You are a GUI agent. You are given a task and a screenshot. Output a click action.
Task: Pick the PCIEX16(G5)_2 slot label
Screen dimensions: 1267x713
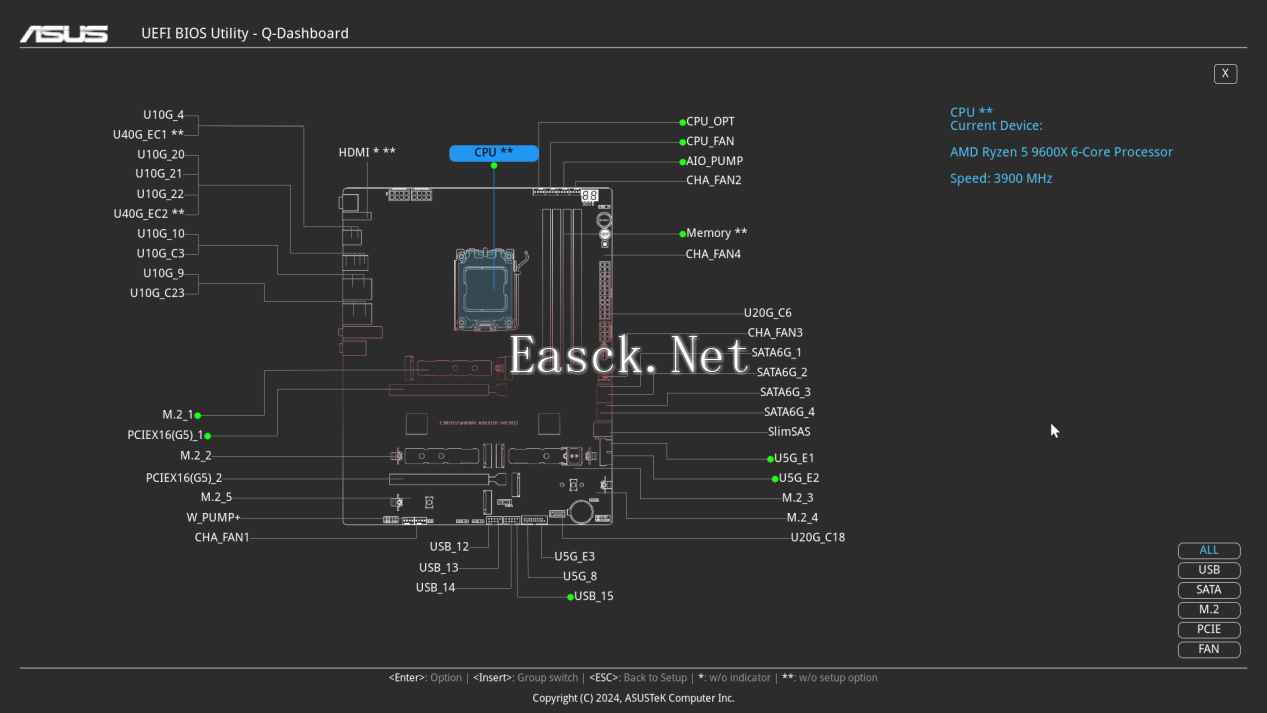coord(184,478)
